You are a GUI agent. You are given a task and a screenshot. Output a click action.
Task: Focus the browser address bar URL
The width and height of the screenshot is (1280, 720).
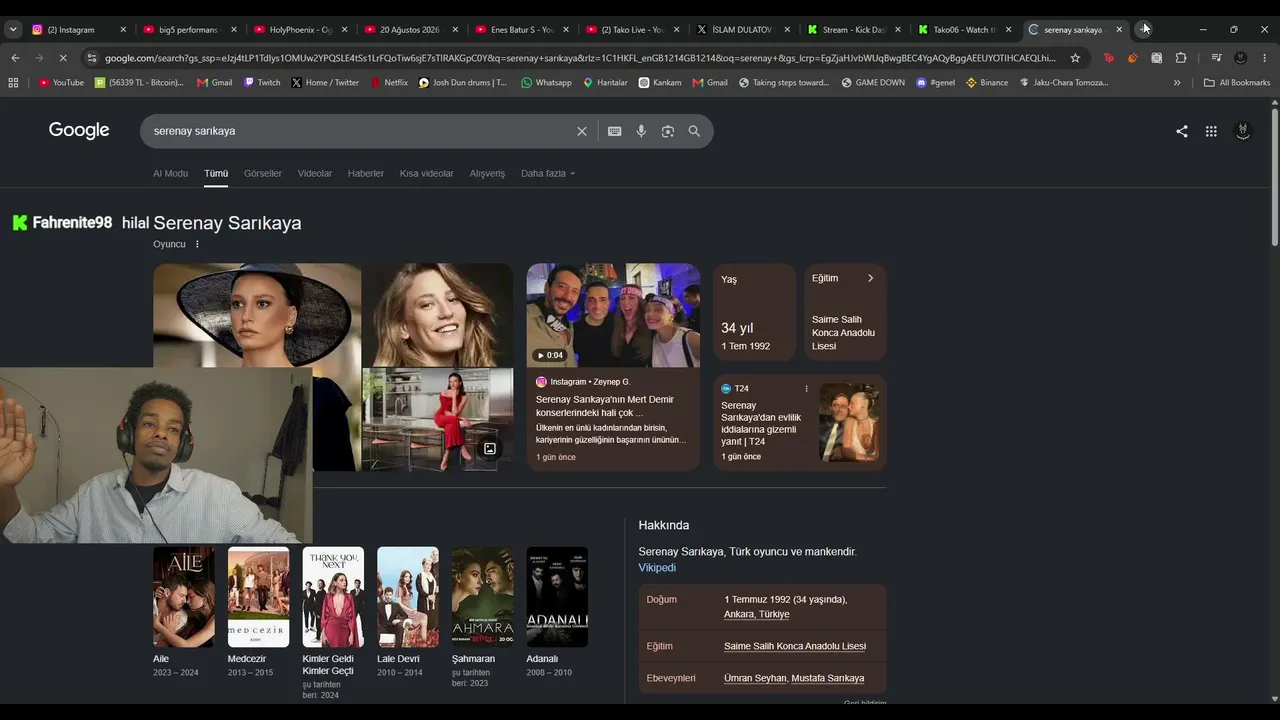tap(580, 58)
